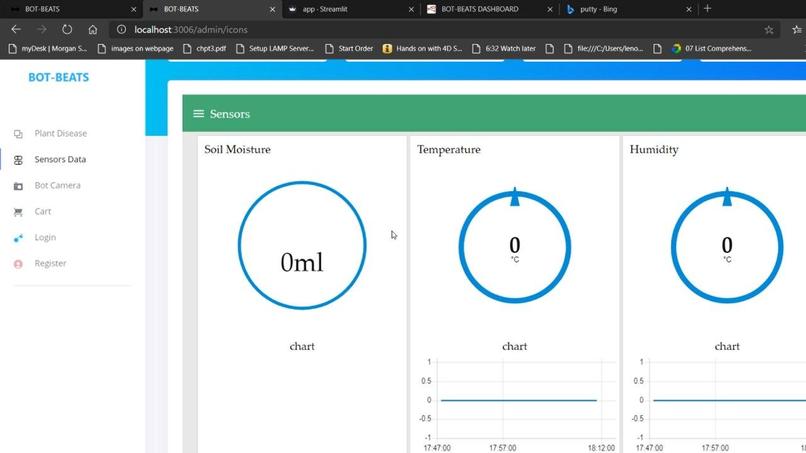
Task: Open the Setup LAMP Server bookmark
Action: pos(275,48)
